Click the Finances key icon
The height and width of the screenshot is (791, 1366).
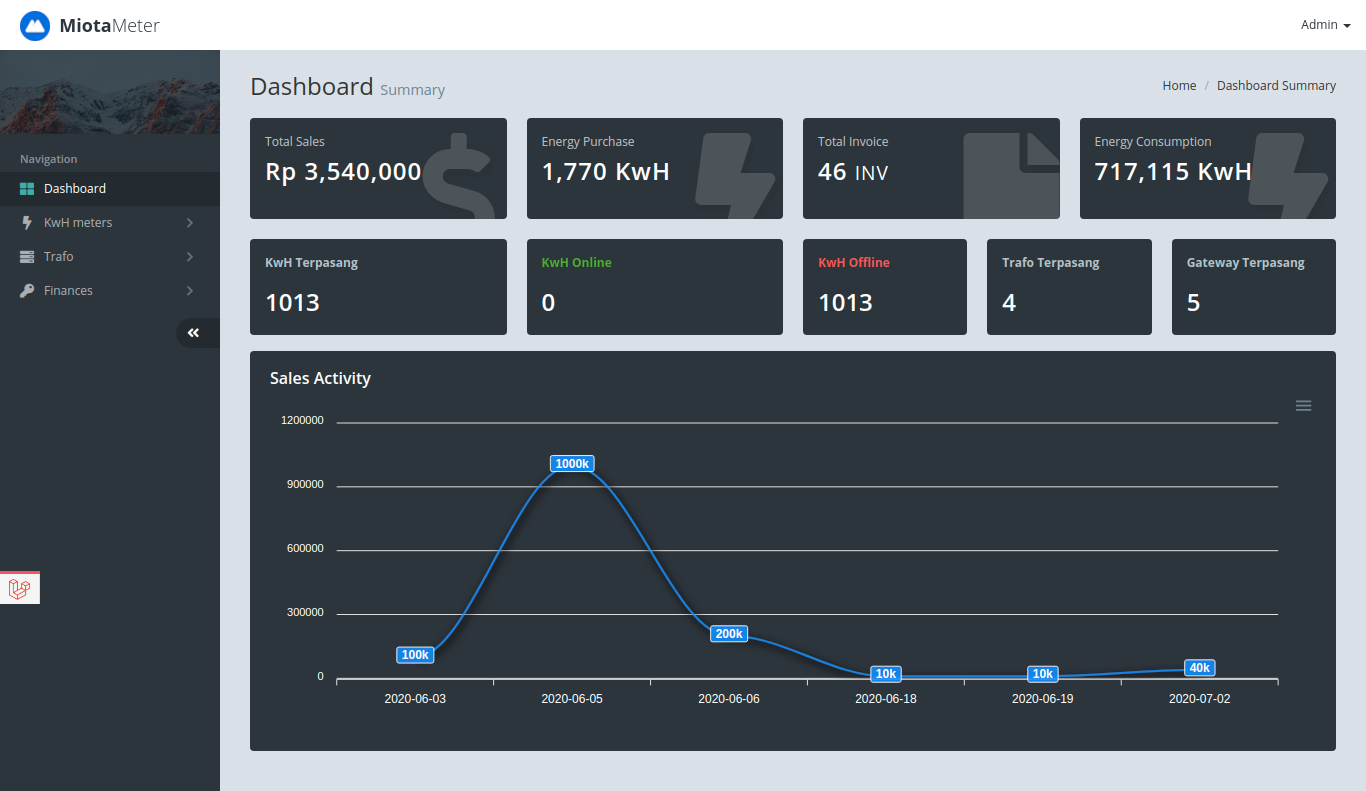(27, 291)
